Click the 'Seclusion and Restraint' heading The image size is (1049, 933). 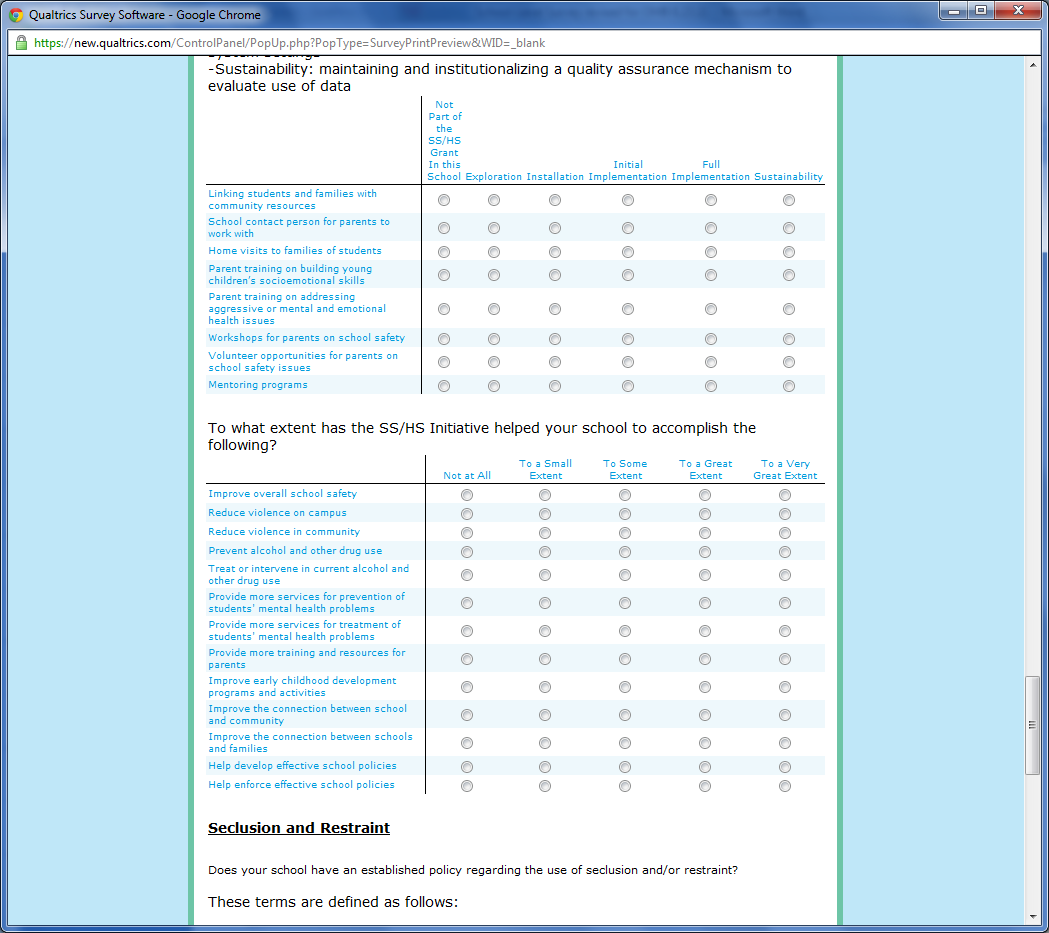298,828
